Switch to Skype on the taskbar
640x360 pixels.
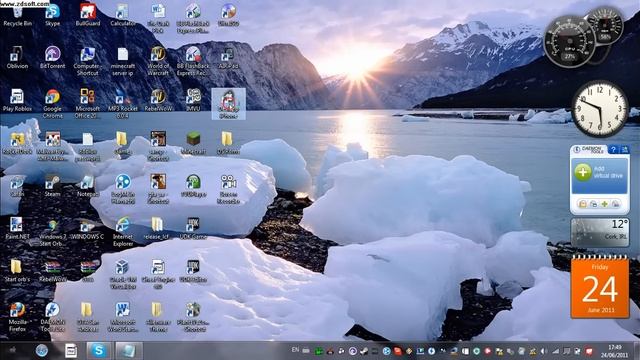[98, 350]
